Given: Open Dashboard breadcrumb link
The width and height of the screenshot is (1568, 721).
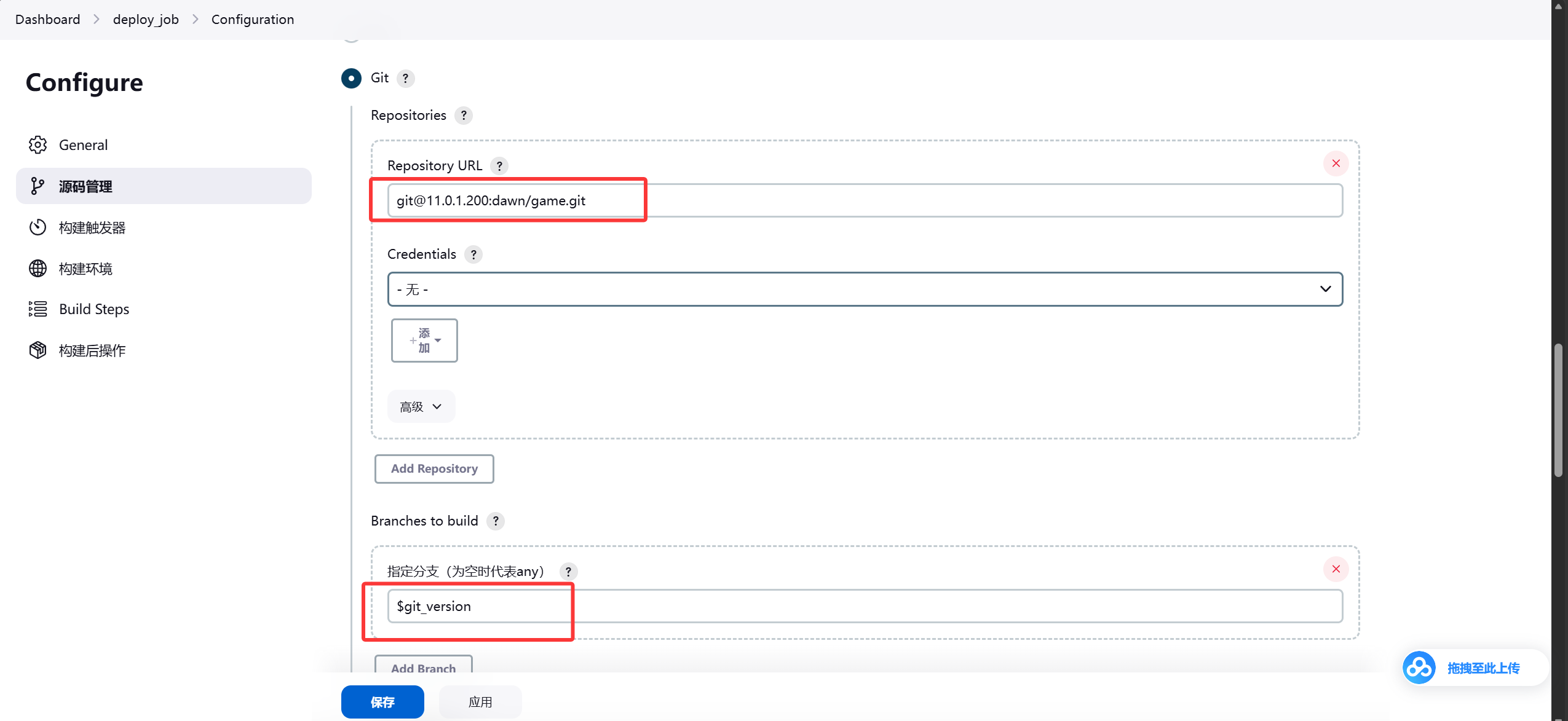Looking at the screenshot, I should (48, 19).
